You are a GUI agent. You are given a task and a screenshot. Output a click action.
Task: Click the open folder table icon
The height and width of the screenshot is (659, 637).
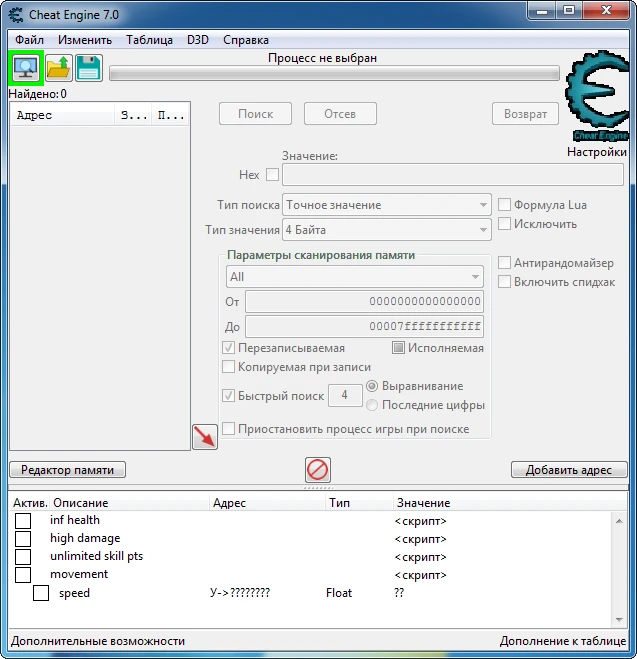(x=58, y=68)
